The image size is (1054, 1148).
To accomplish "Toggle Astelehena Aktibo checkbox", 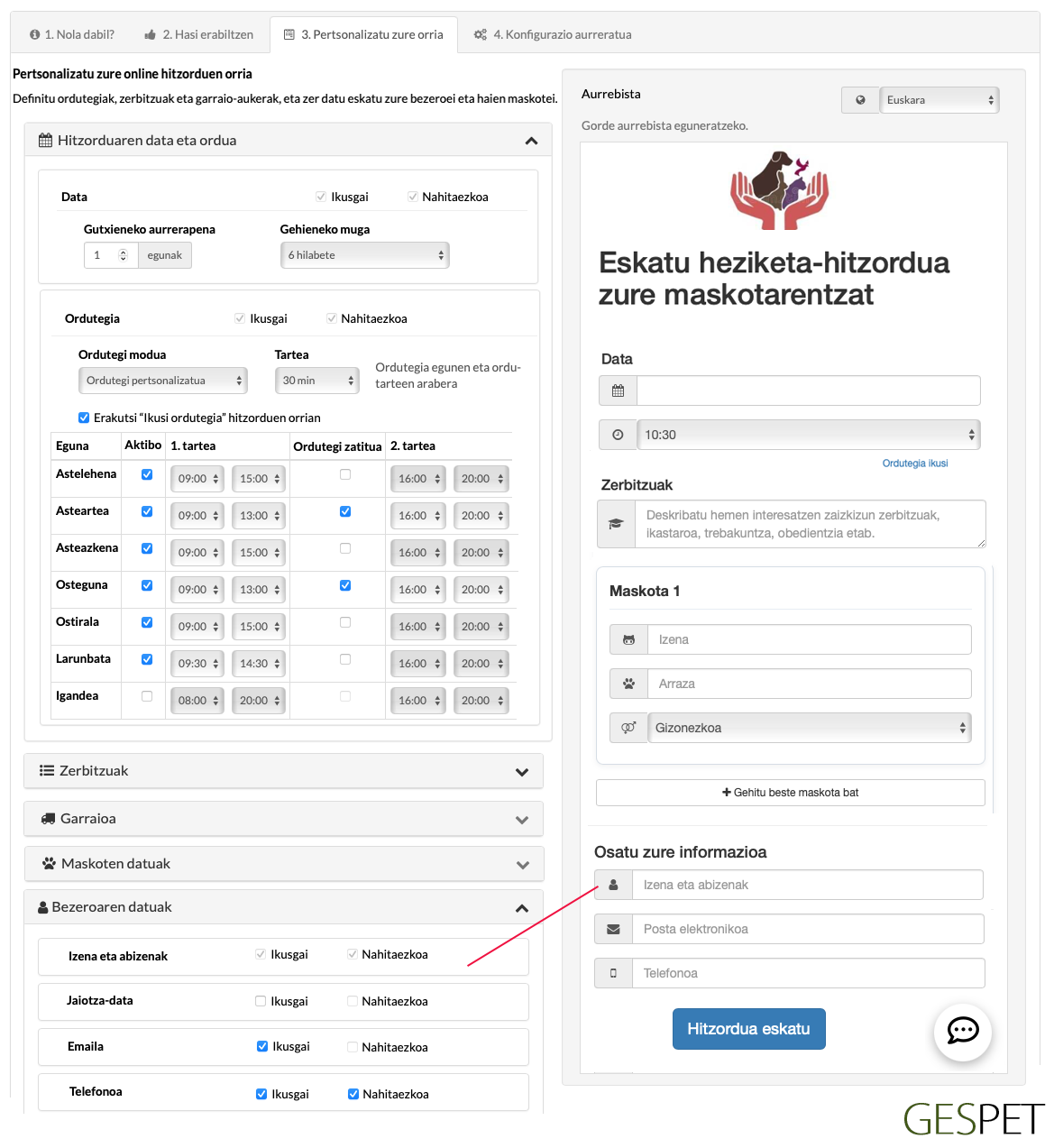I will (x=147, y=474).
